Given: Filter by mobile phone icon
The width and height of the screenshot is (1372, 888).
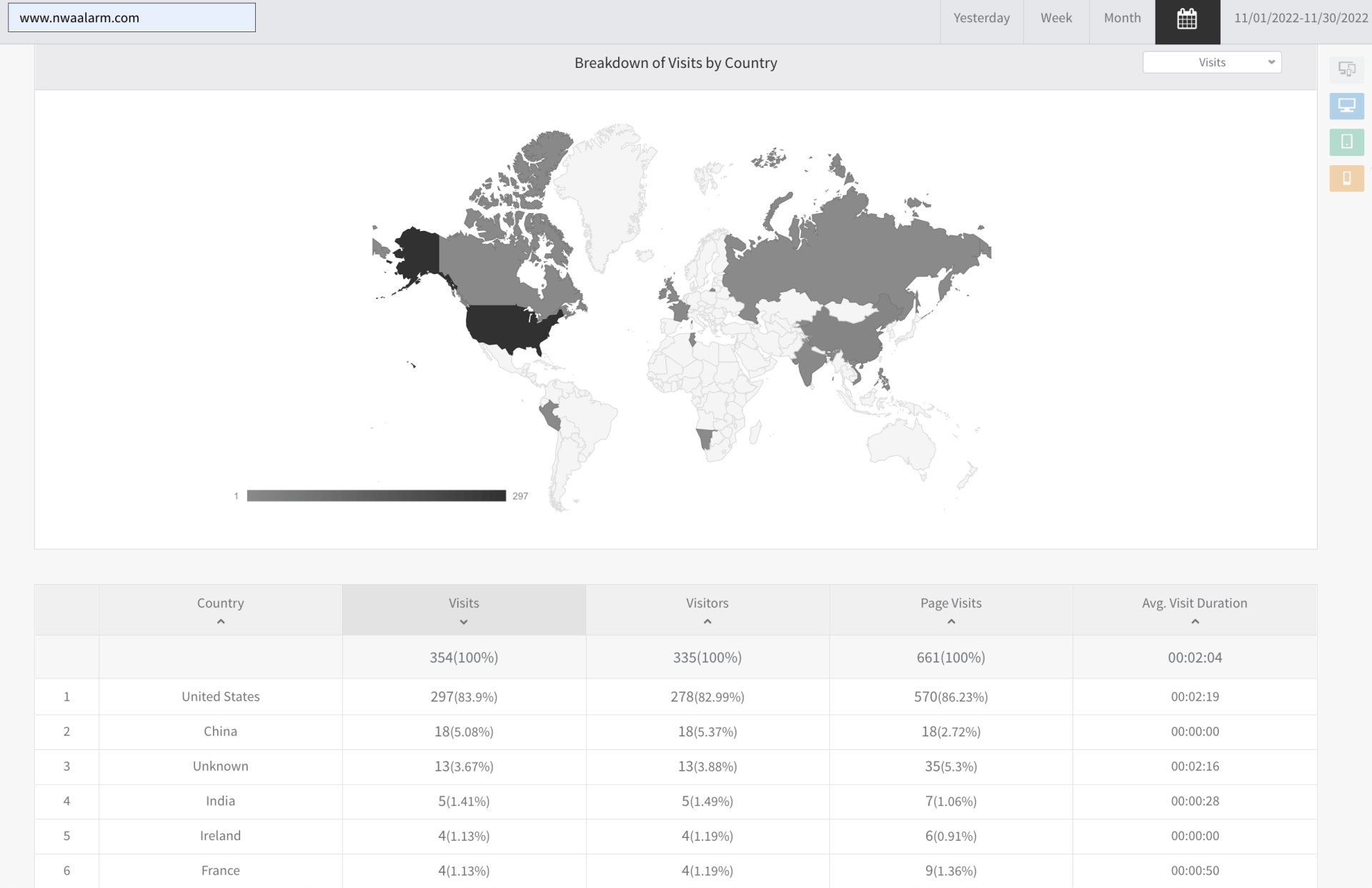Looking at the screenshot, I should (1346, 178).
